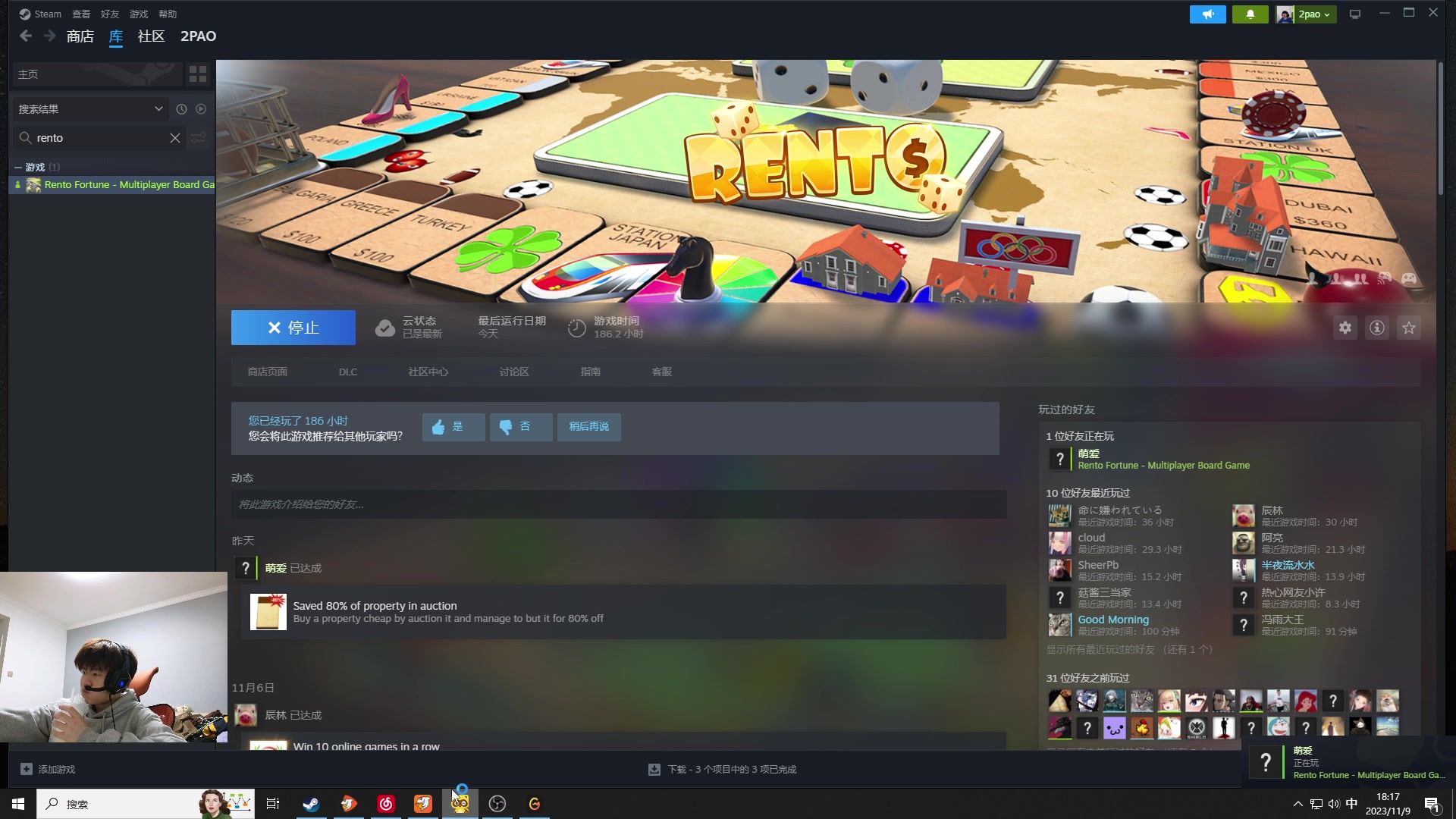Open the announcements megaphone button

(x=1208, y=14)
